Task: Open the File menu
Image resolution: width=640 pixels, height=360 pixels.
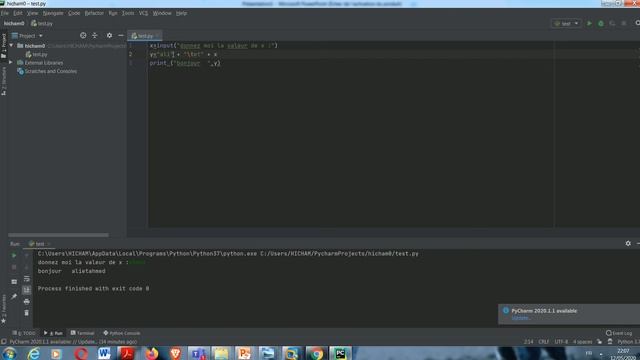Action: (4, 13)
